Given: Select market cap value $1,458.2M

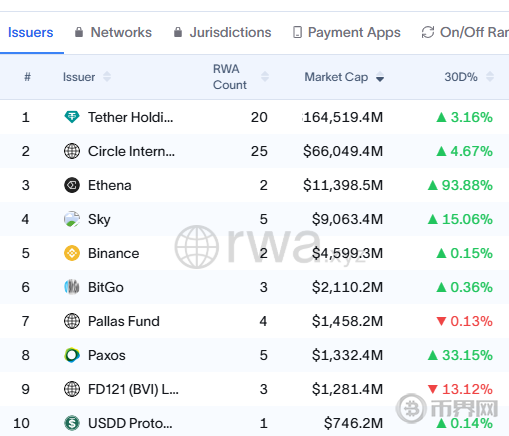Looking at the screenshot, I should click(x=347, y=321).
